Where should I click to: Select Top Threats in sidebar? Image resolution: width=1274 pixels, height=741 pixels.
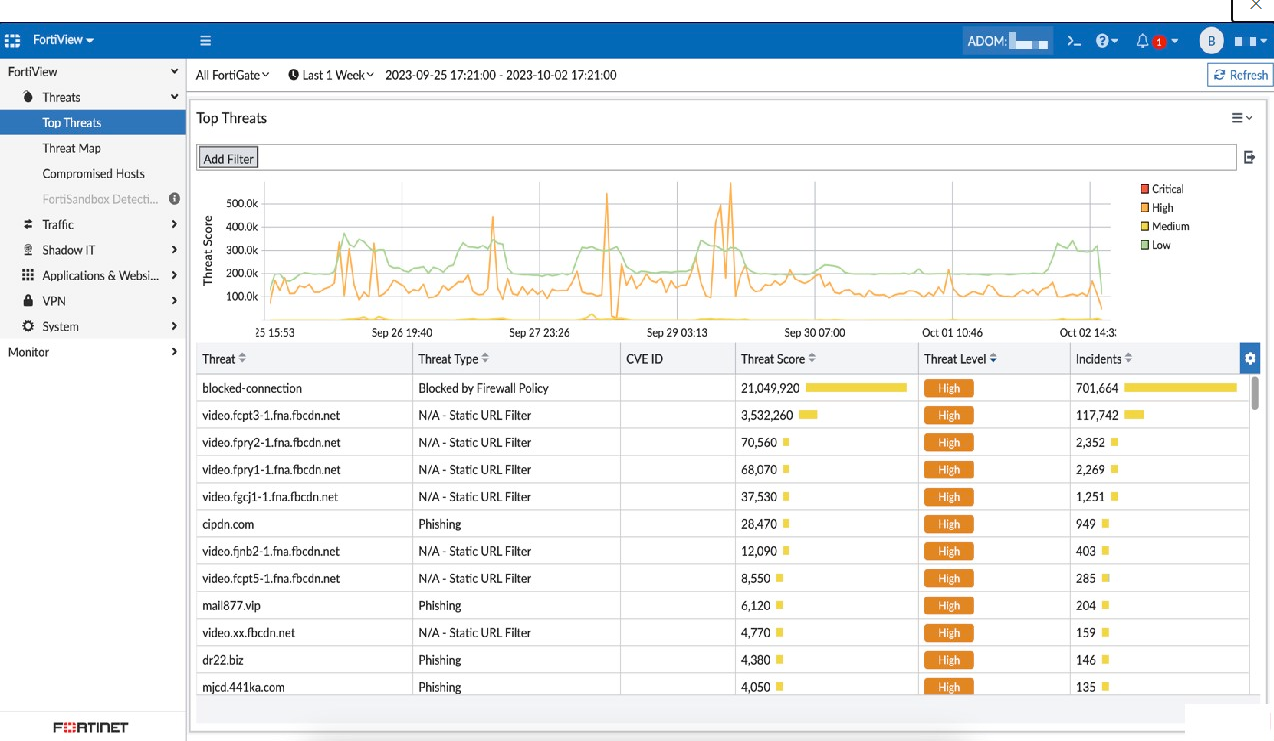point(93,123)
